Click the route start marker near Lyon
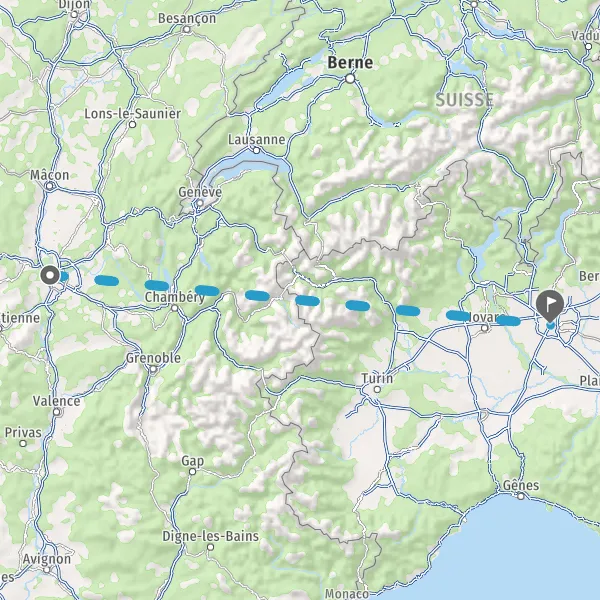This screenshot has width=600, height=600. (50, 275)
